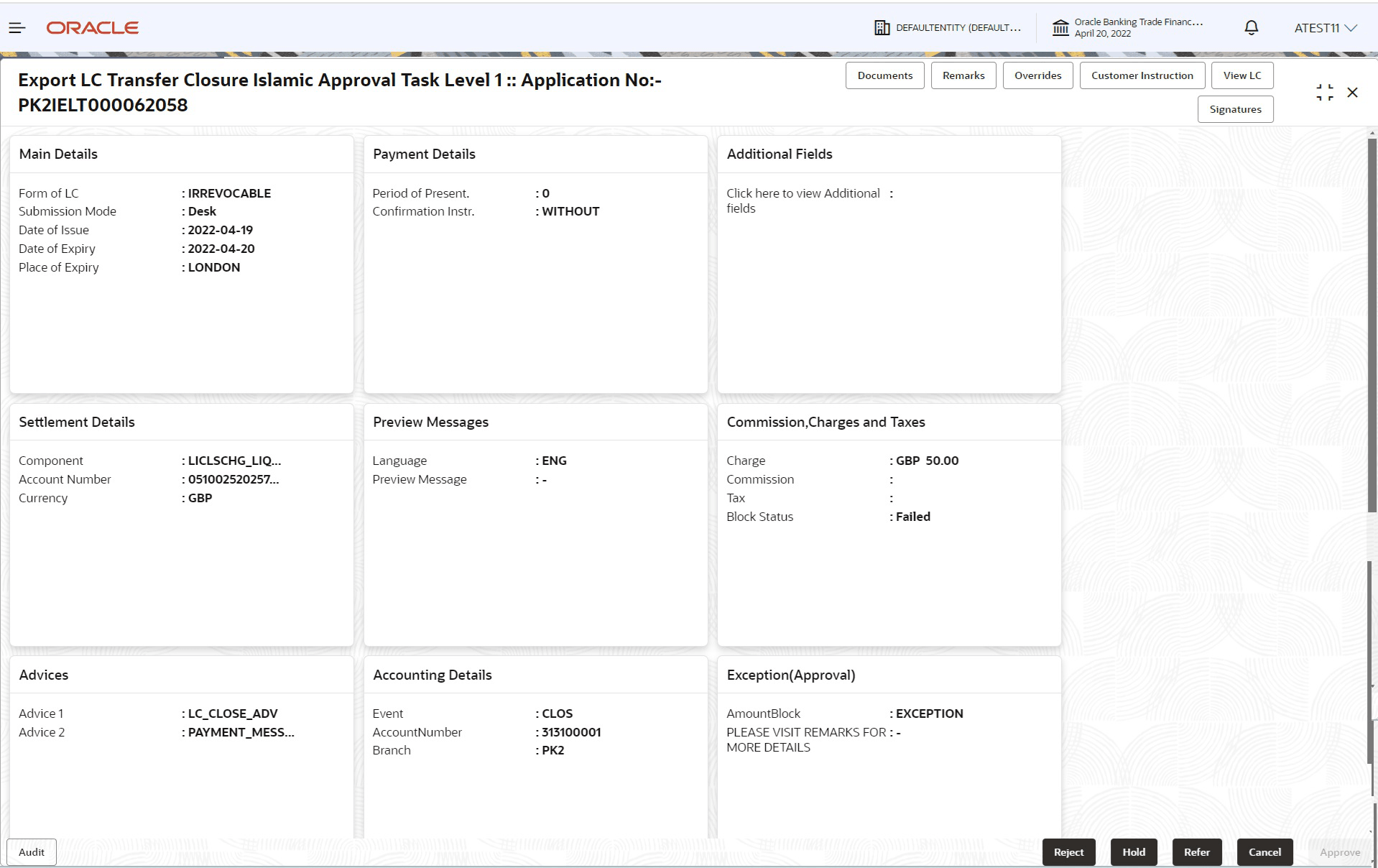Screen dimensions: 1378x868
Task: Click the Oracle logo
Action: pos(92,27)
